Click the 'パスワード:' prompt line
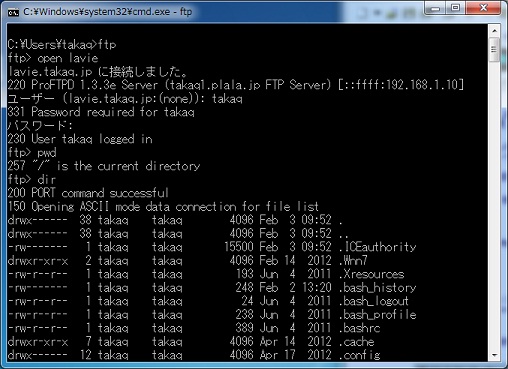The image size is (508, 369). coord(40,126)
